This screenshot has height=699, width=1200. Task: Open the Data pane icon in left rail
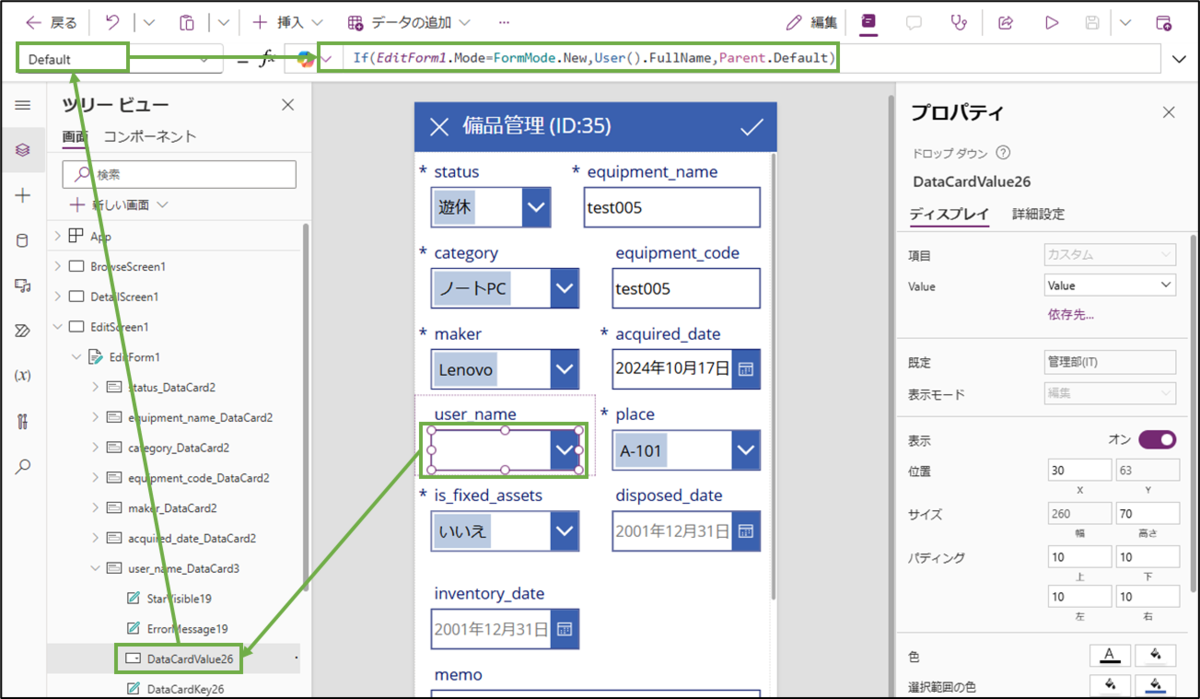click(22, 240)
